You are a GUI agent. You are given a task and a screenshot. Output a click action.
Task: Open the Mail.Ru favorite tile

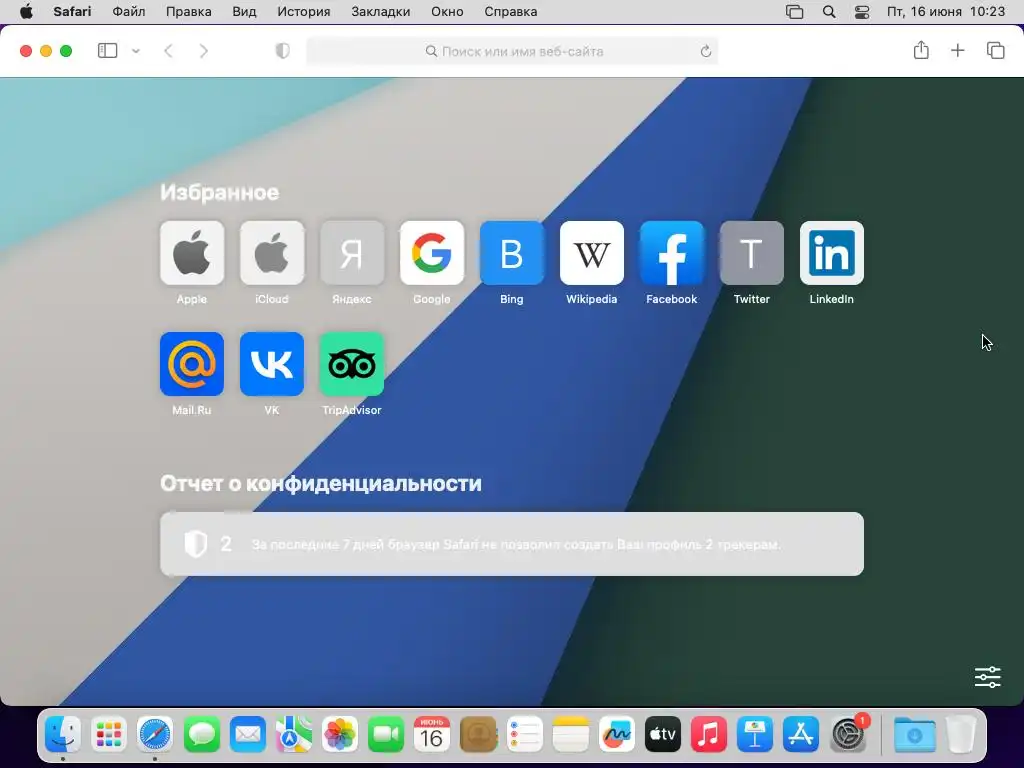click(192, 364)
